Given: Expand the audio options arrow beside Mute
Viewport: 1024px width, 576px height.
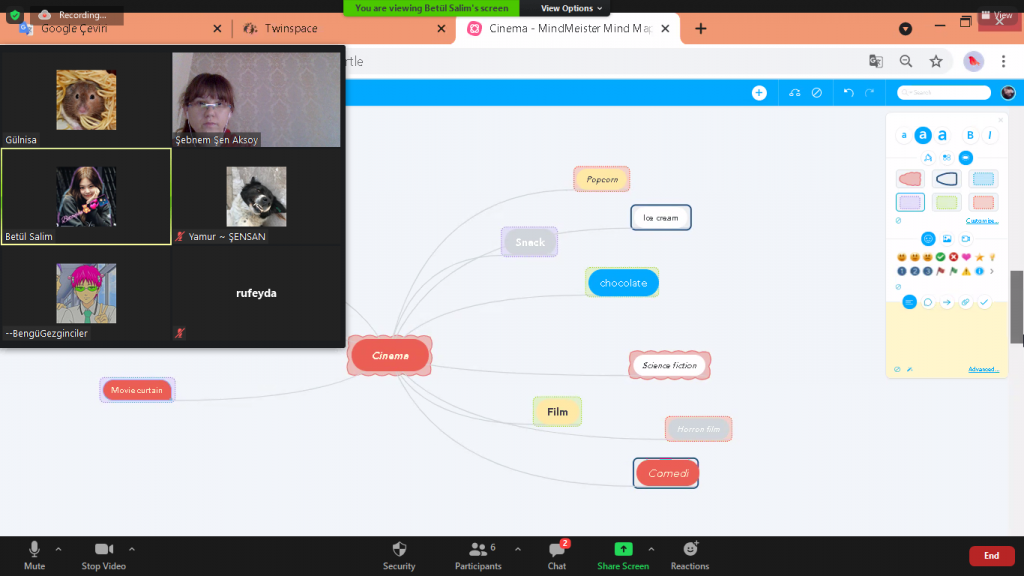Looking at the screenshot, I should click(58, 548).
